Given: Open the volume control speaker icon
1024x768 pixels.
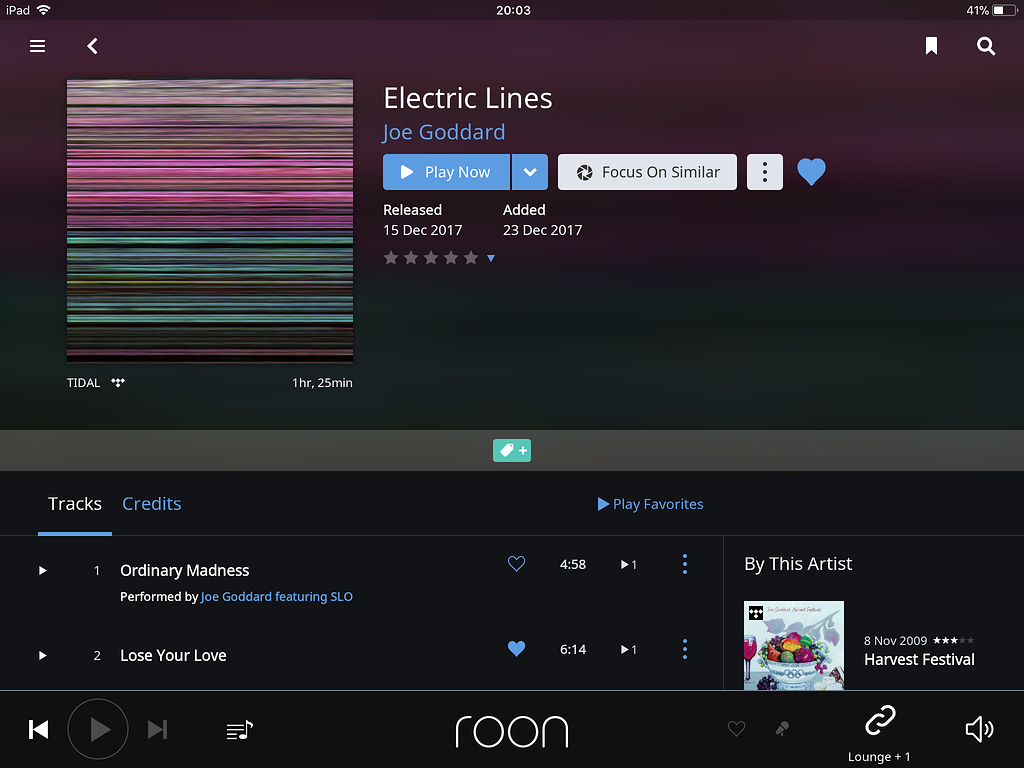Looking at the screenshot, I should [x=979, y=729].
